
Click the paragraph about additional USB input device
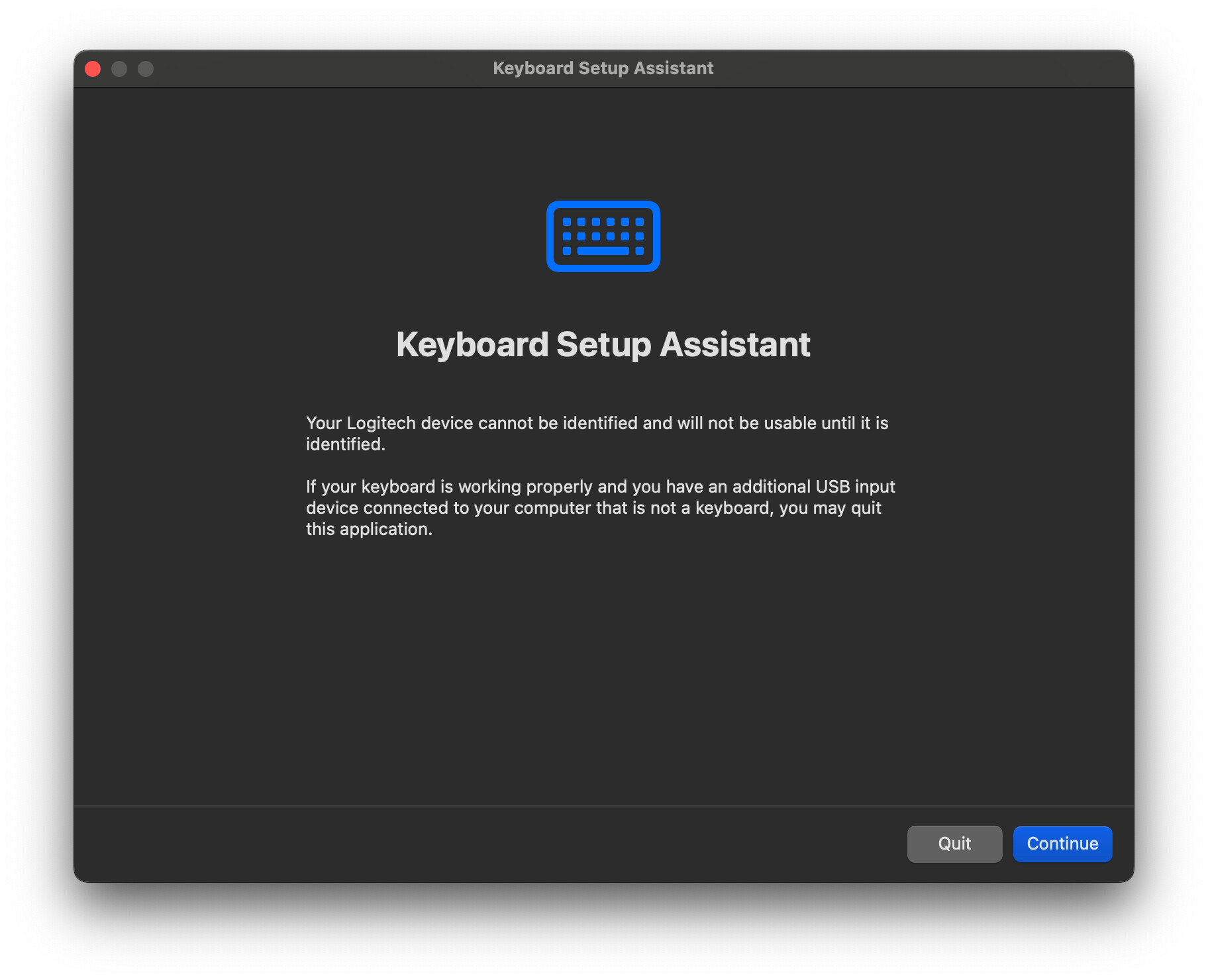[599, 507]
